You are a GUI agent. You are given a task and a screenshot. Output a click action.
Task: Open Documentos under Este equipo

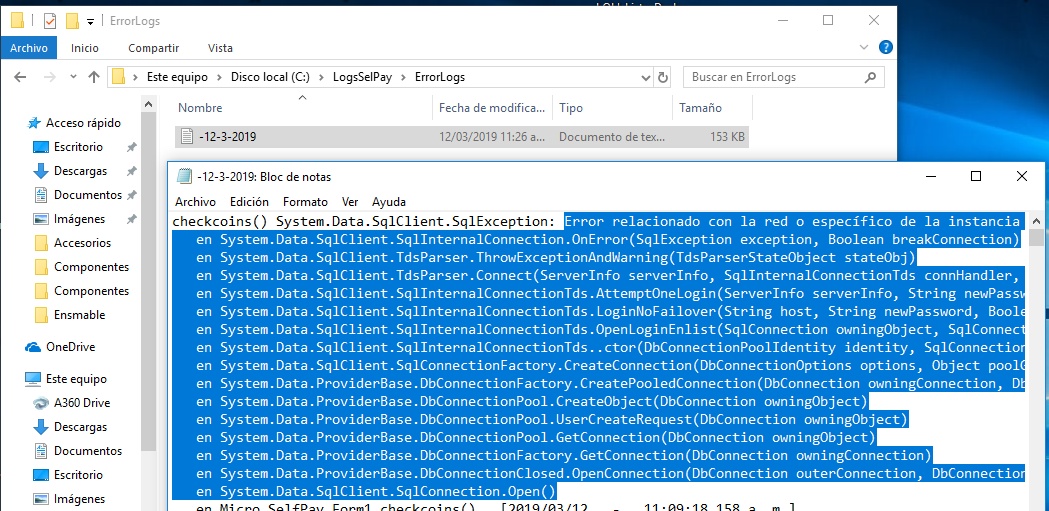point(87,451)
